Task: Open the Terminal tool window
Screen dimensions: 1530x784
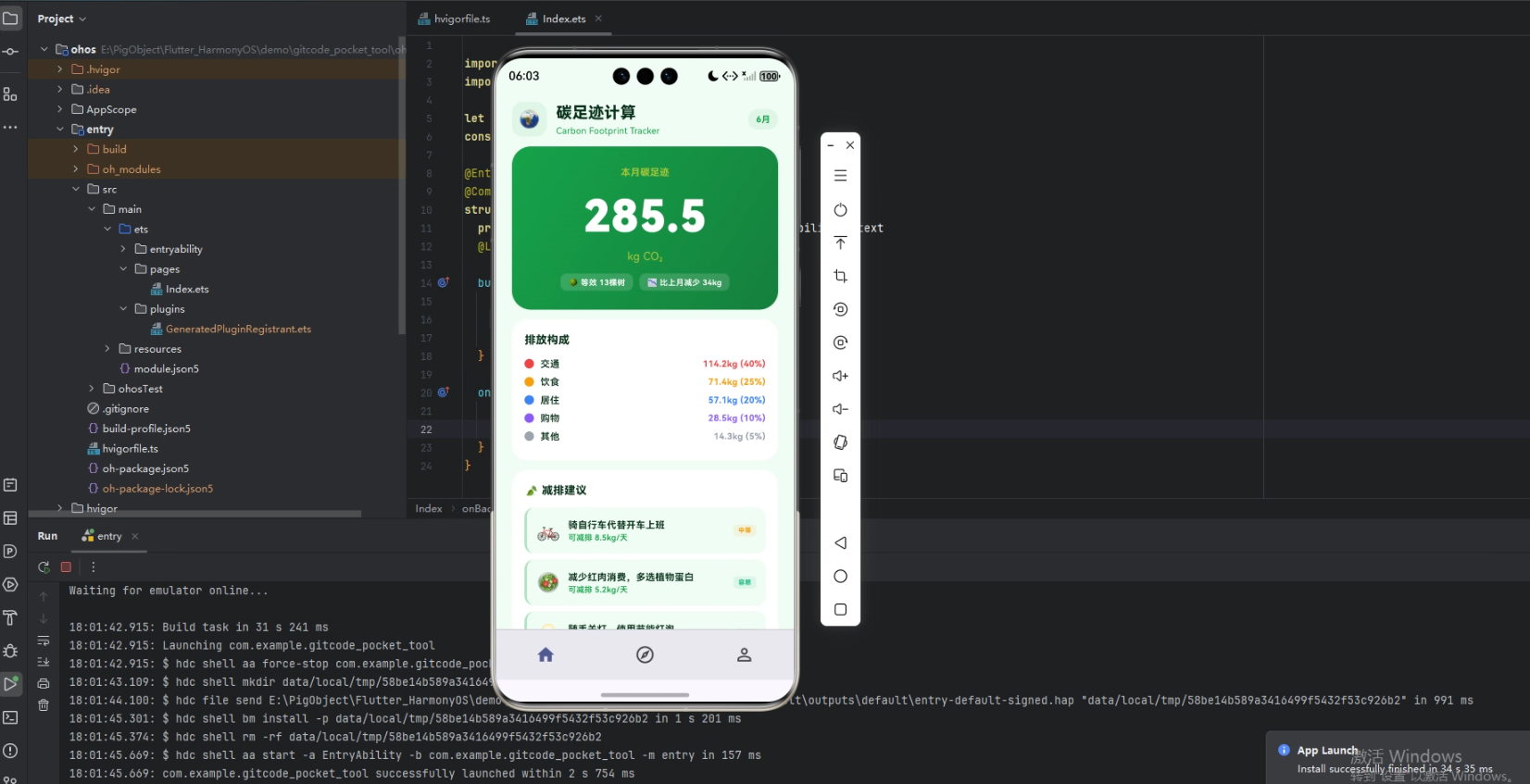Action: pos(10,717)
